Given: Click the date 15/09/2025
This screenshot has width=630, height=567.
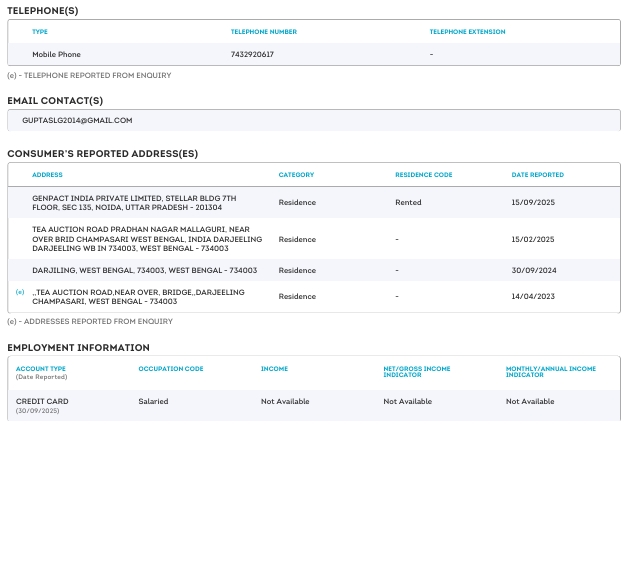Looking at the screenshot, I should [x=531, y=202].
